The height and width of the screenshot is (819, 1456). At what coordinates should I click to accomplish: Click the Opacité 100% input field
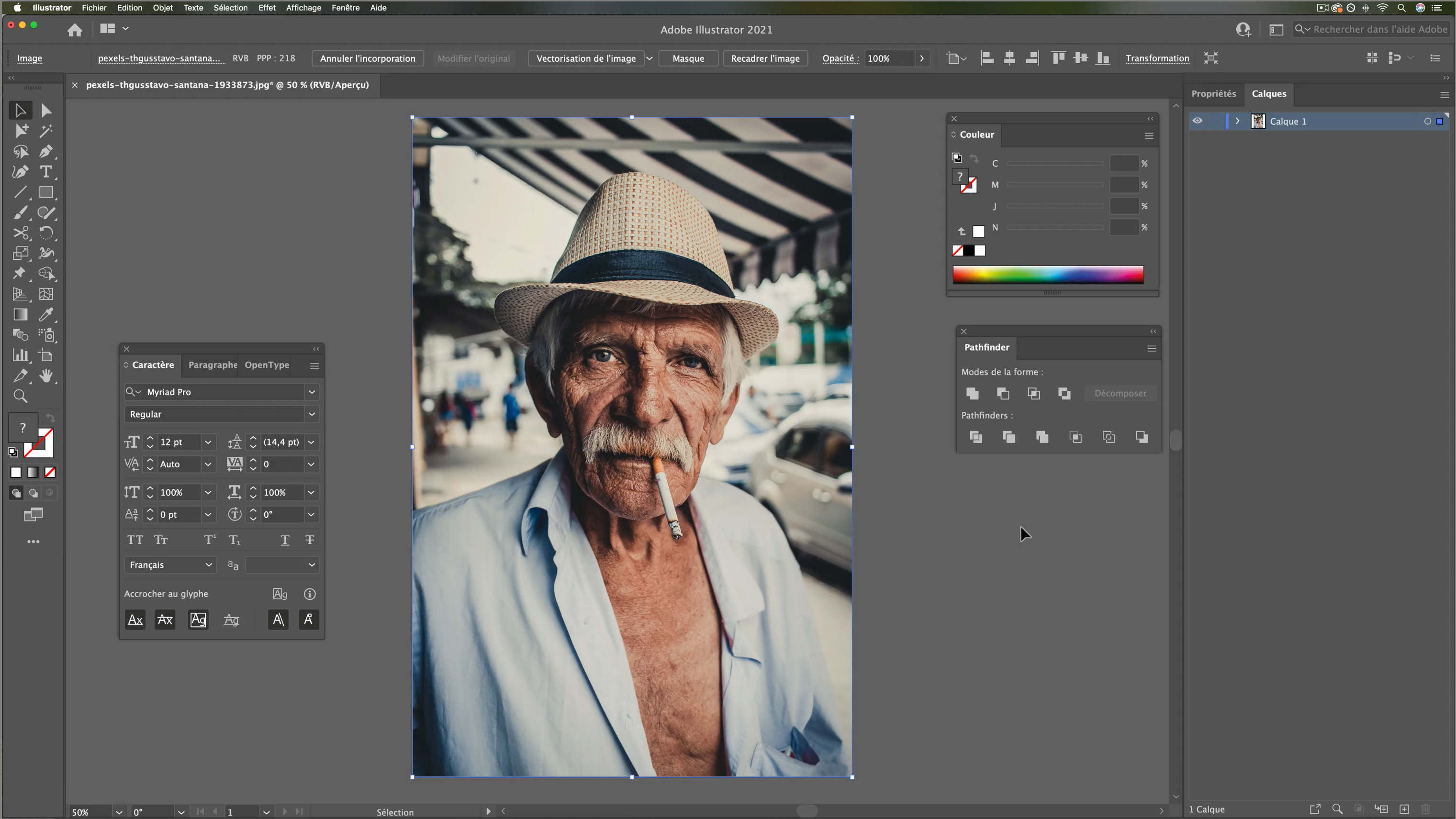889,58
